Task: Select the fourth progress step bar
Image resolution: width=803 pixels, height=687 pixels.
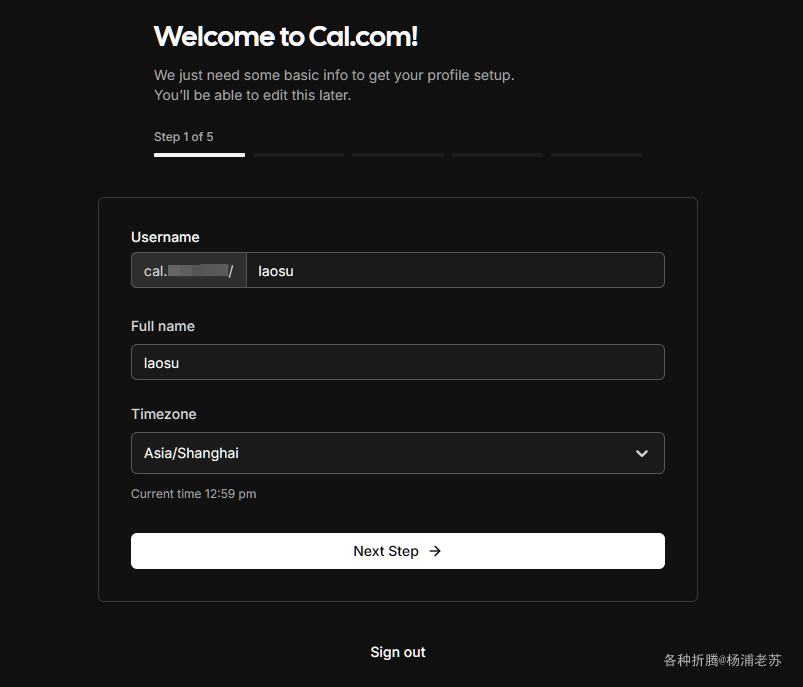Action: coord(497,155)
